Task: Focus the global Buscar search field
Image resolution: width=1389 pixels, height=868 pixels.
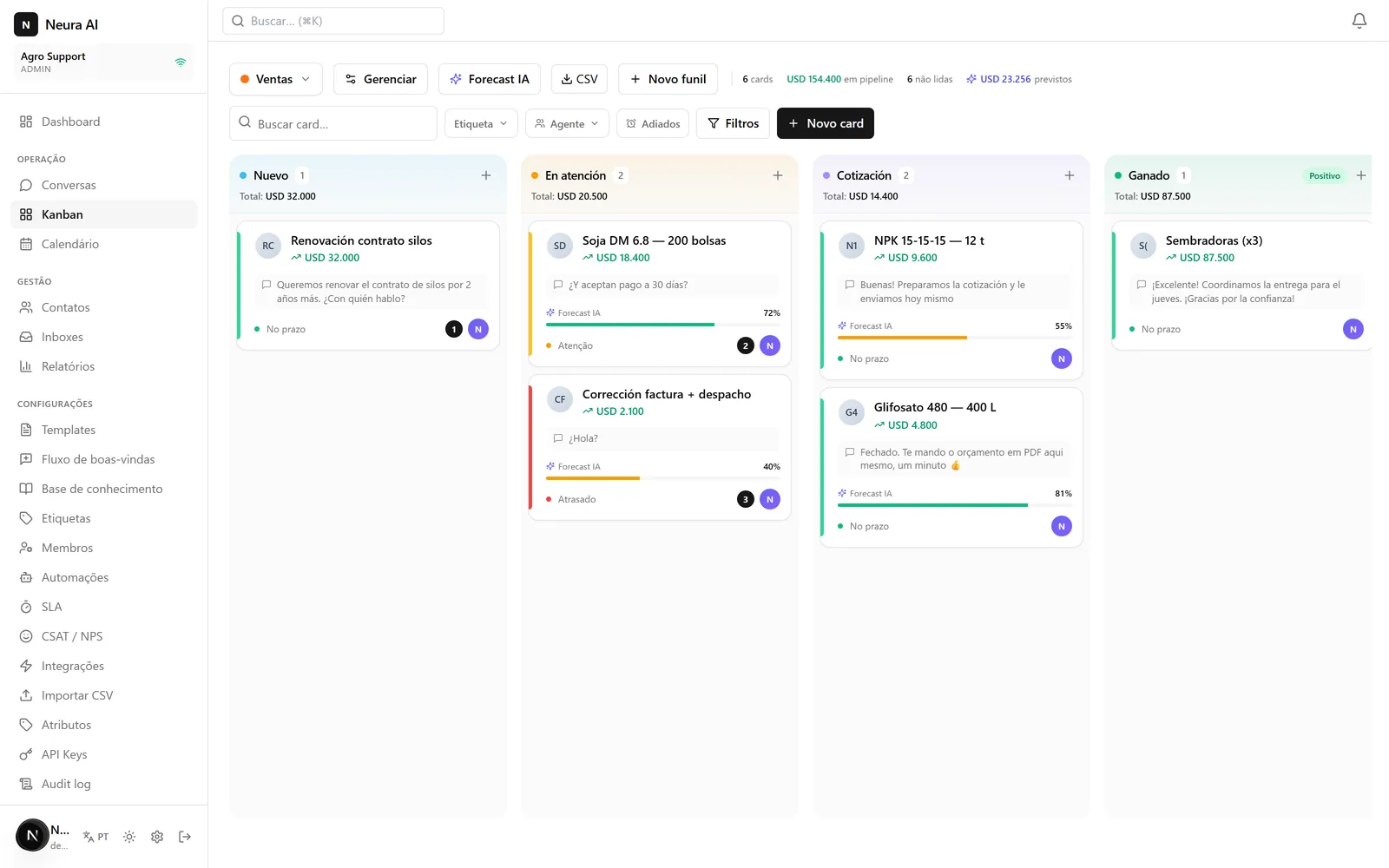Action: 333,21
